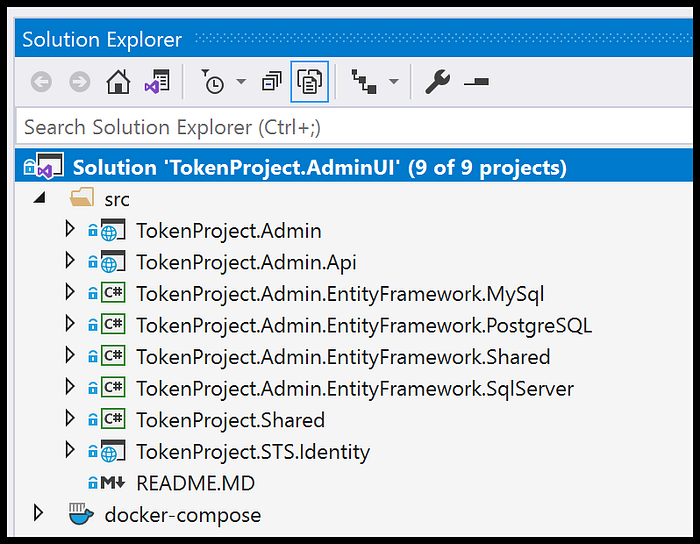The image size is (700, 544).
Task: Click docker-compose whale icon
Action: click(81, 514)
